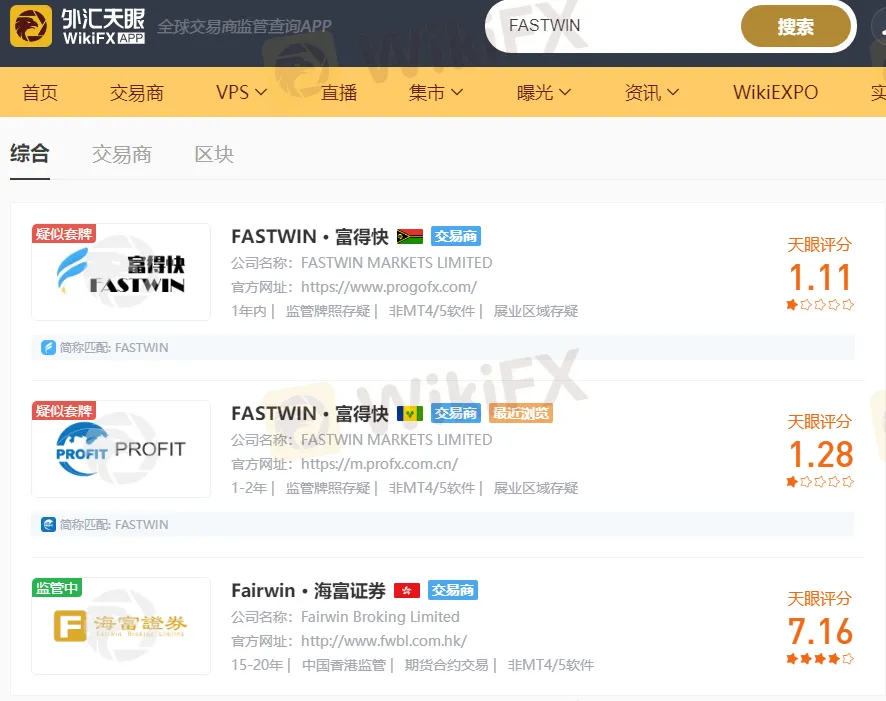Viewport: 886px width, 701px height.
Task: Expand the 集市 dropdown menu
Action: [436, 92]
